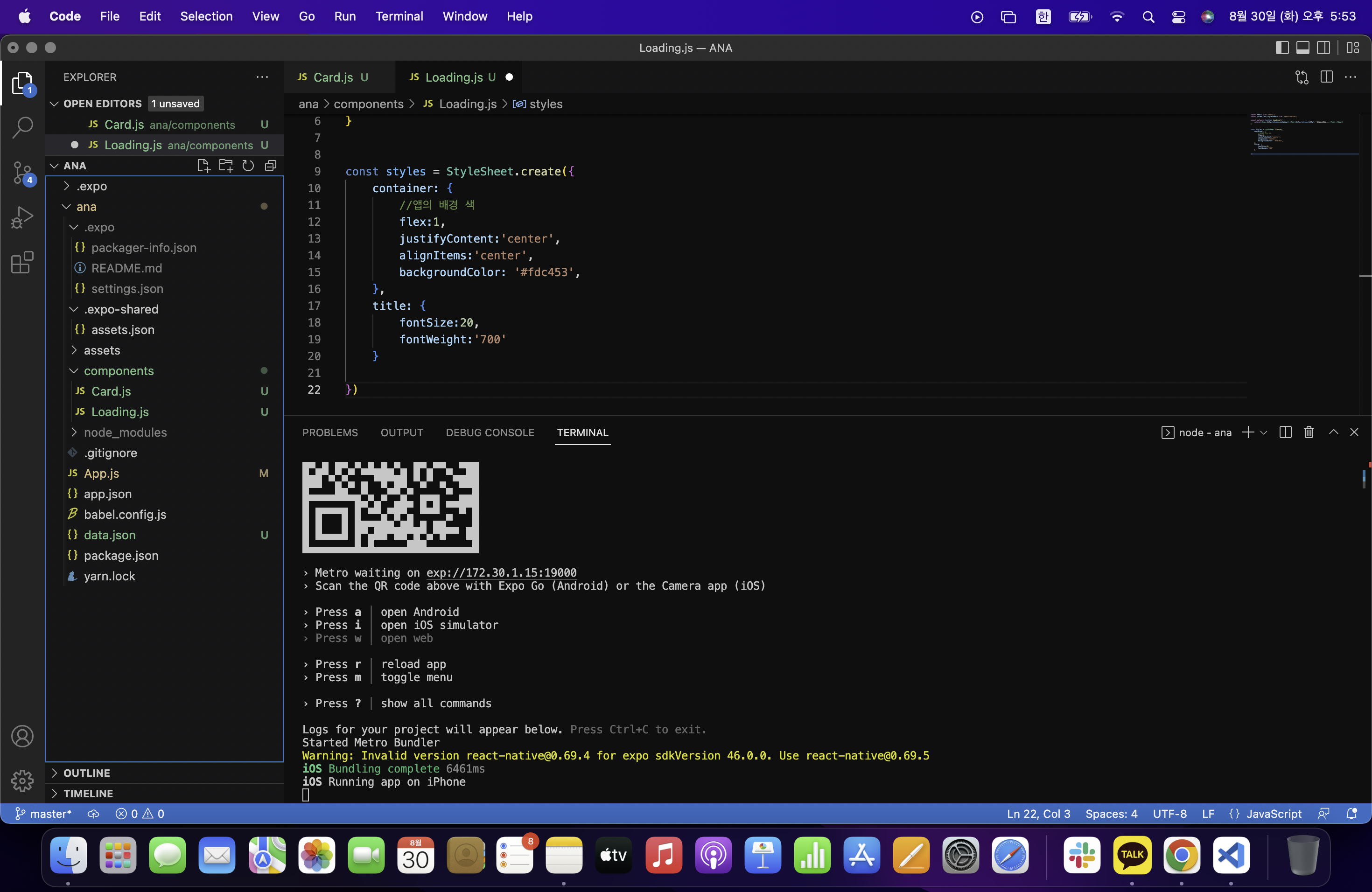The height and width of the screenshot is (892, 1372).
Task: Switch to the Card.js editor tab
Action: 340,77
